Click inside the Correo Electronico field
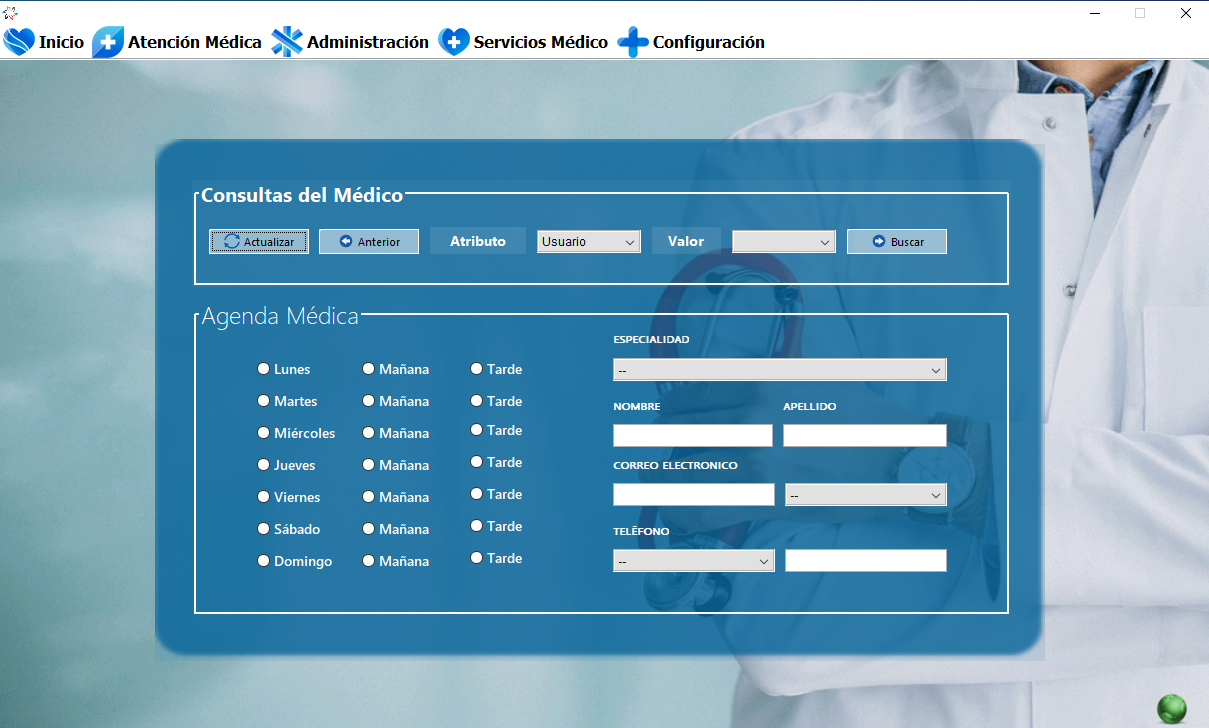 coord(692,494)
